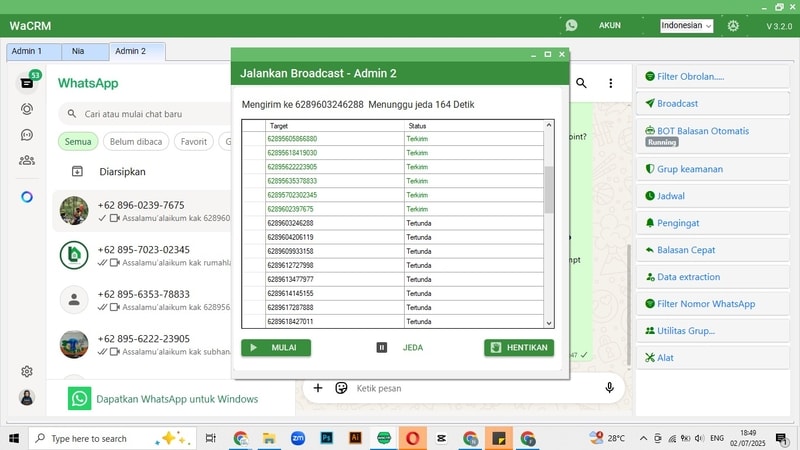Image resolution: width=800 pixels, height=450 pixels.
Task: Expand the Indonesian language dropdown
Action: [x=686, y=26]
